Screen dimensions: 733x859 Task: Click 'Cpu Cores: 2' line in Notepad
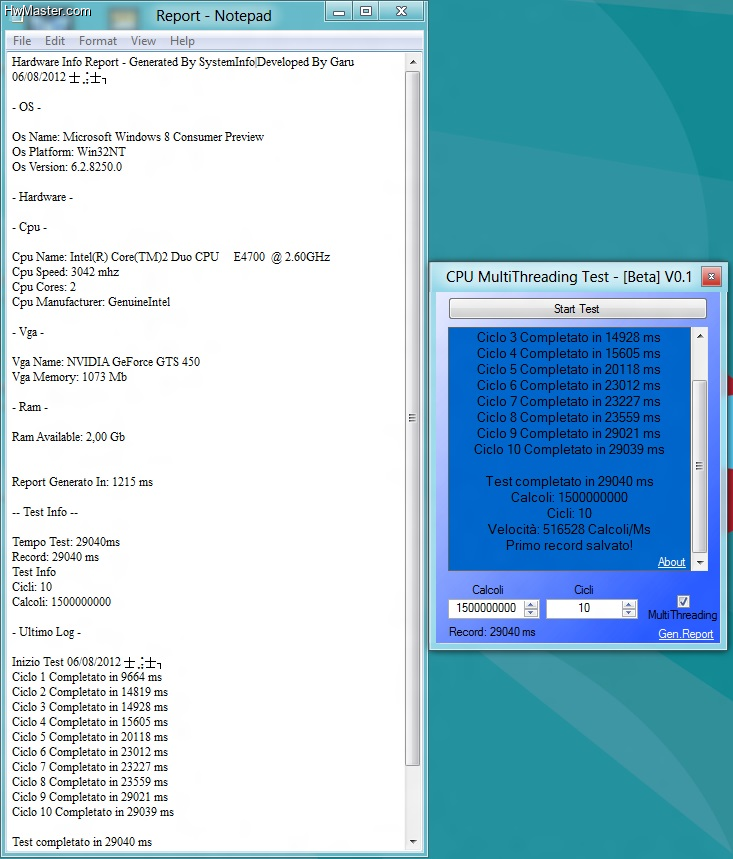point(44,287)
